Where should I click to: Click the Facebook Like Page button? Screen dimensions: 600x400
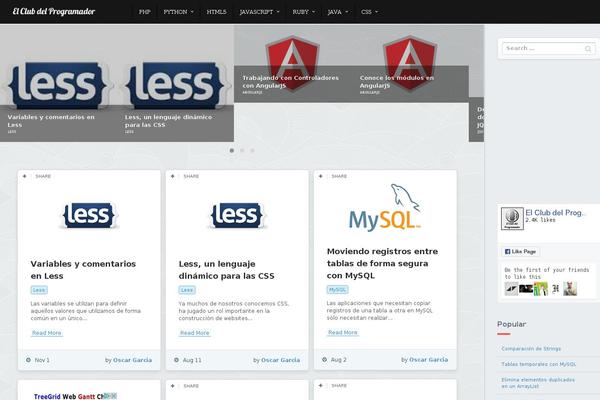point(520,251)
